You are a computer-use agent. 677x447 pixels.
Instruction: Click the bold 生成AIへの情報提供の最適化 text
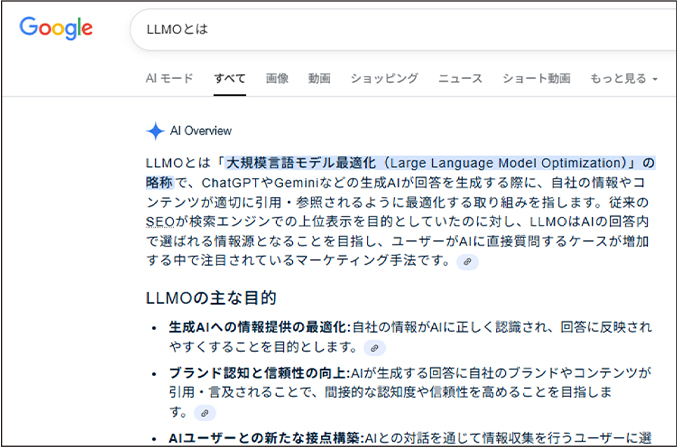pyautogui.click(x=257, y=328)
